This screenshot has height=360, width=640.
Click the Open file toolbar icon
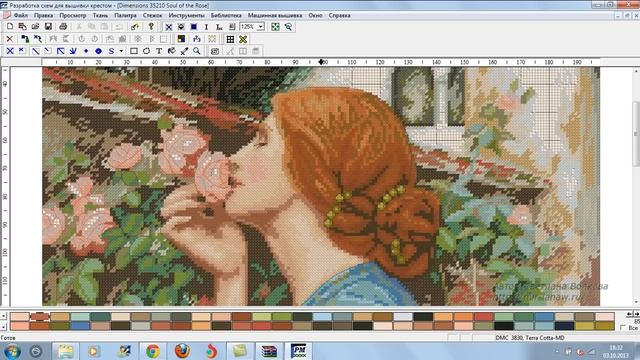coord(35,27)
